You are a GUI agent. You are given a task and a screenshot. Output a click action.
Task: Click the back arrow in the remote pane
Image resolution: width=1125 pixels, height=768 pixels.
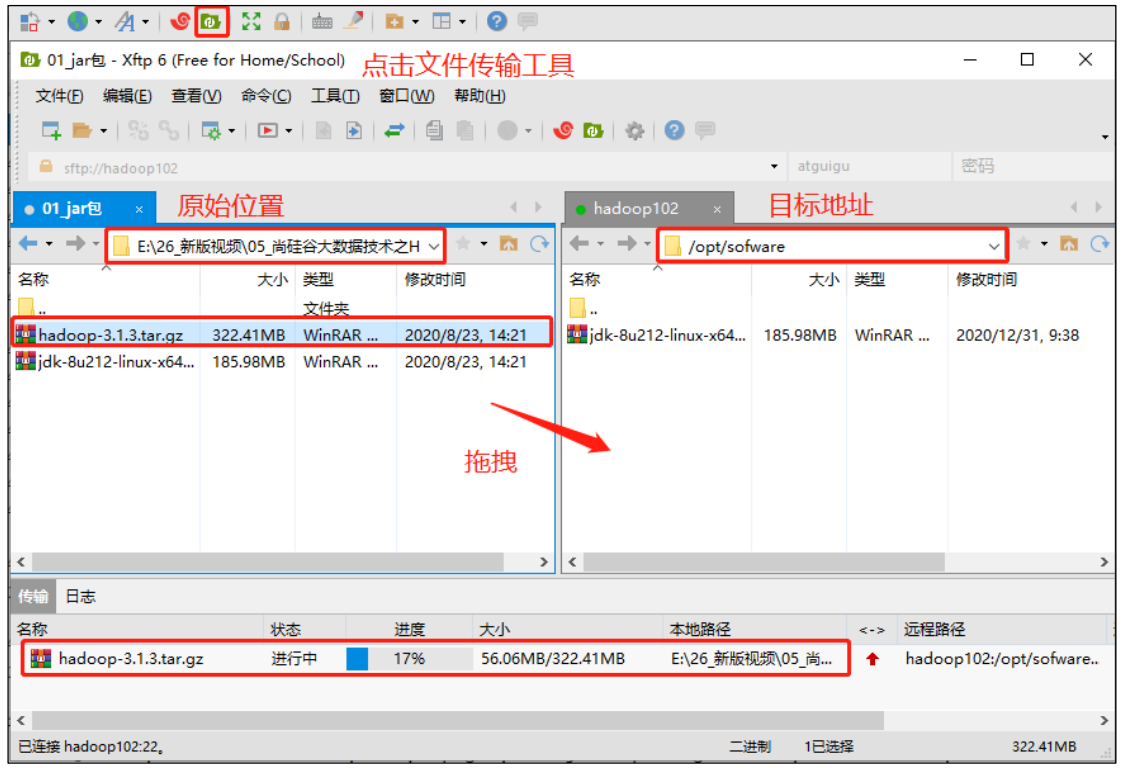coord(580,244)
